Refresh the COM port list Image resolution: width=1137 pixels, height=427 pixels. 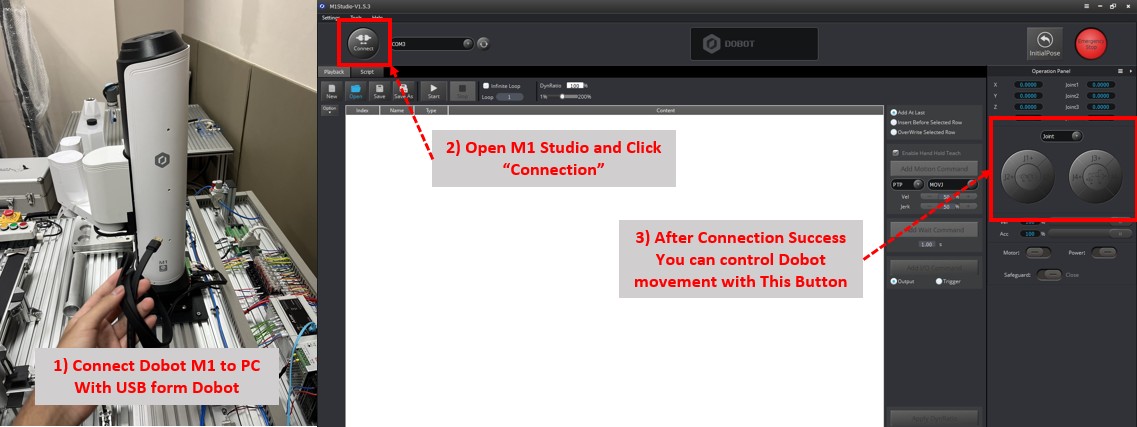[x=483, y=43]
